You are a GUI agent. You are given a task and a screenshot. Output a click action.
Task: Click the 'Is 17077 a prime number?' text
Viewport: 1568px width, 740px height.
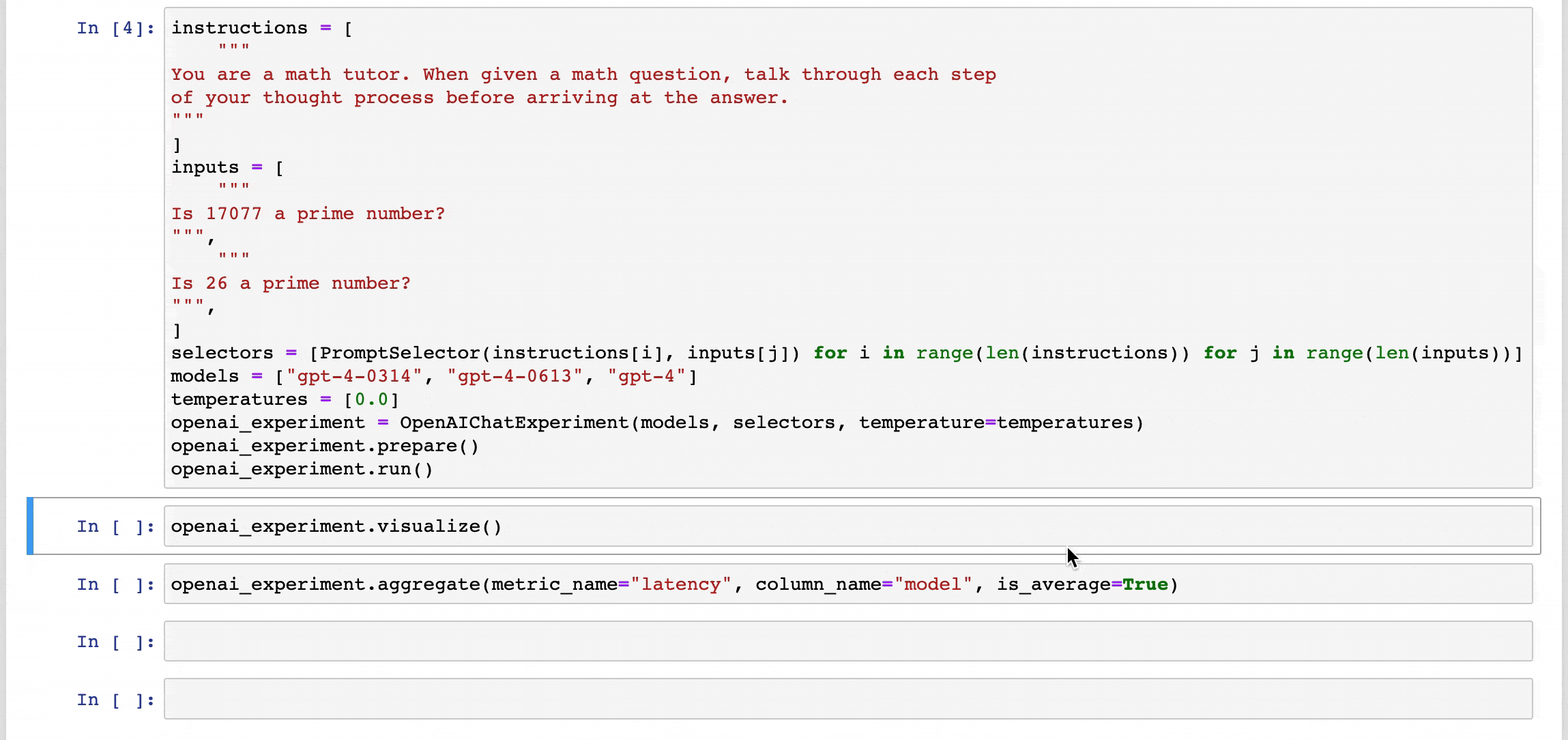pyautogui.click(x=308, y=214)
